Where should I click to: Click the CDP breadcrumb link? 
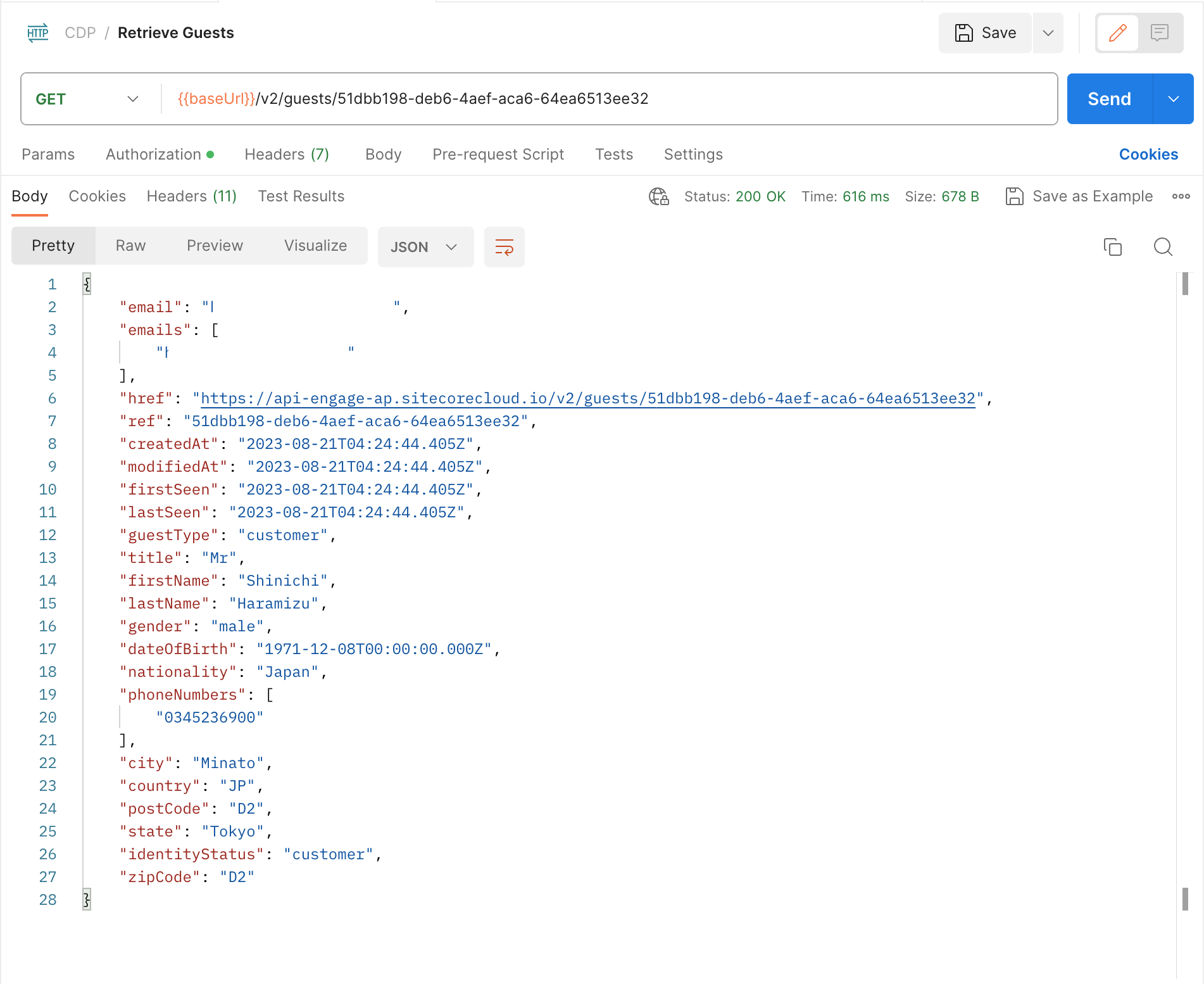[x=80, y=33]
